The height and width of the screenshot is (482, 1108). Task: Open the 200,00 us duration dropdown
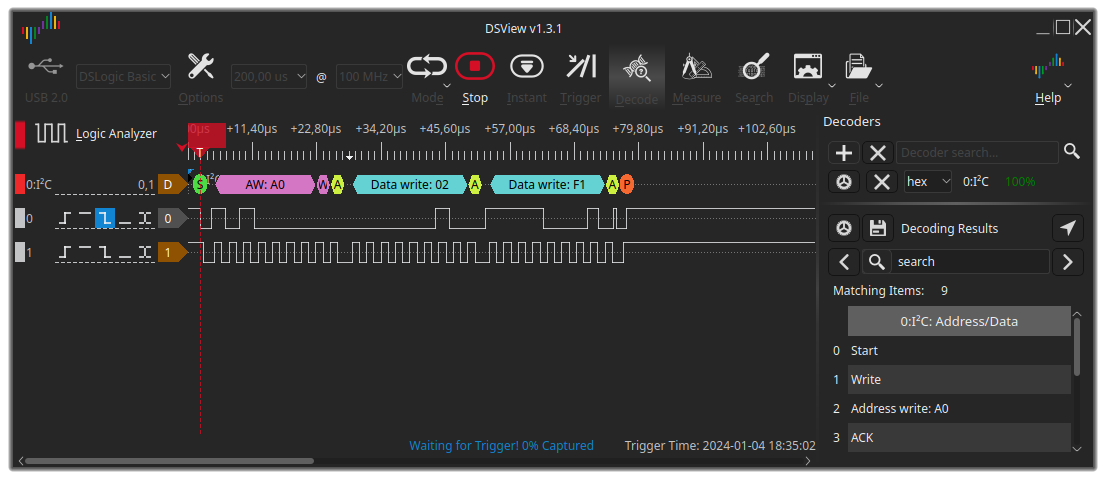coord(269,76)
